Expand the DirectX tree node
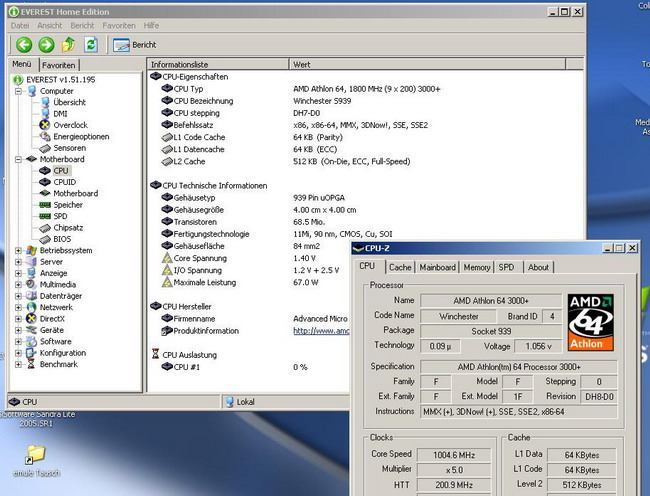The width and height of the screenshot is (650, 496). [x=18, y=319]
